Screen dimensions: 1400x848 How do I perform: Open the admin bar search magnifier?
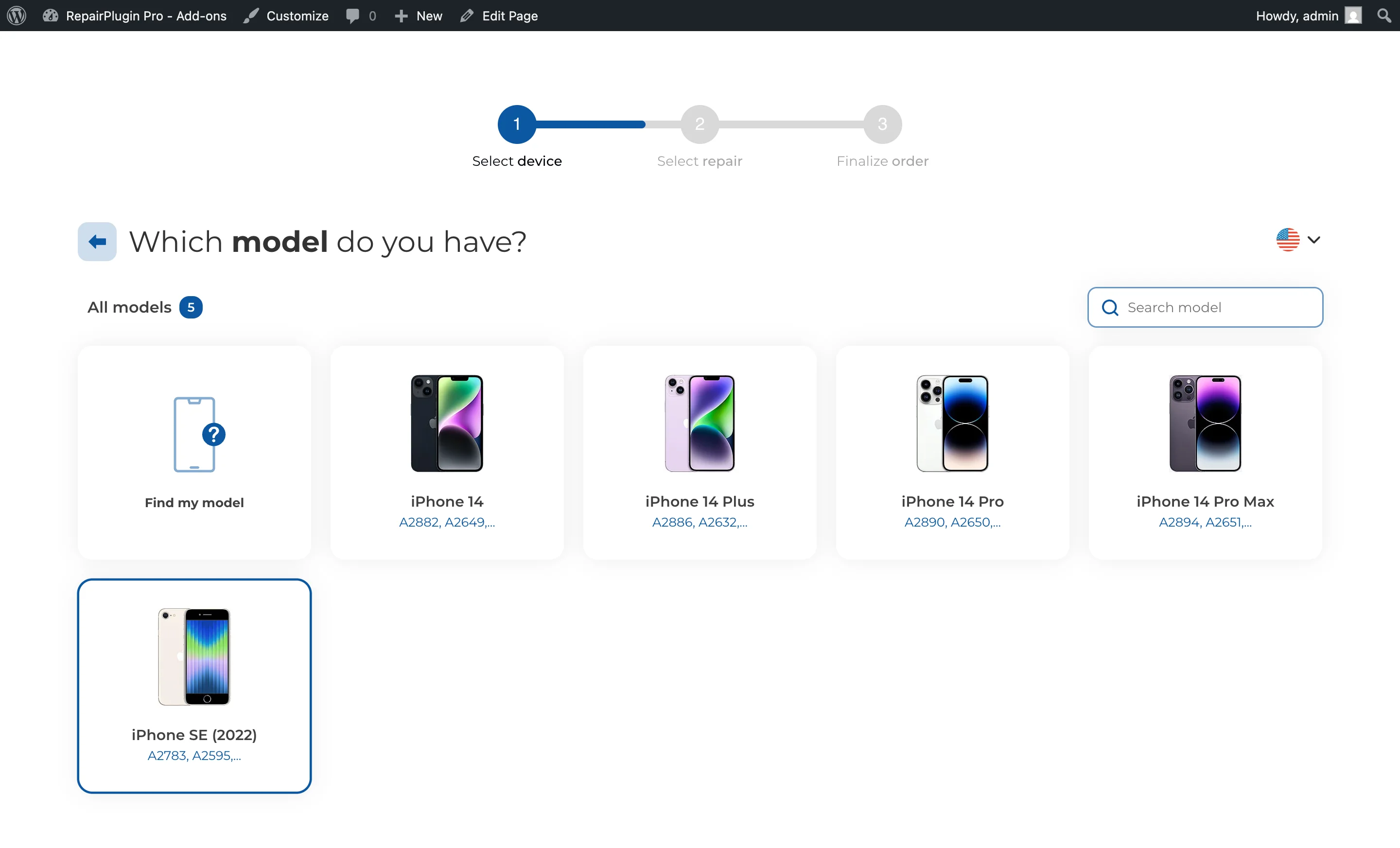(1384, 16)
